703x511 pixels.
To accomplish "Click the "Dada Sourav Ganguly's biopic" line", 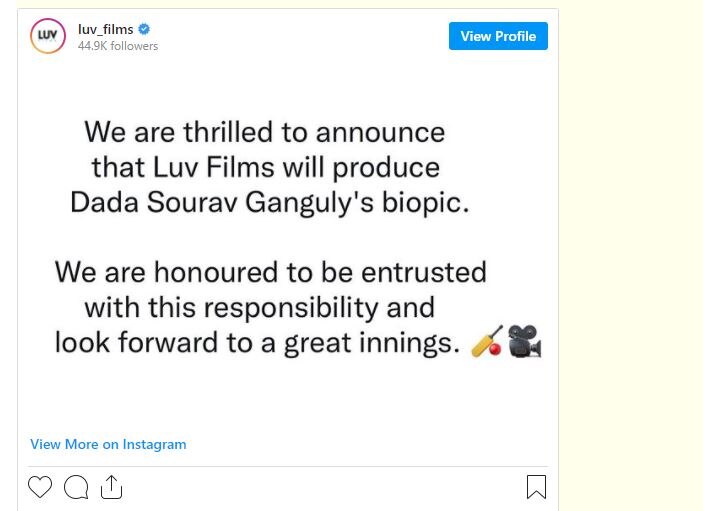I will [269, 201].
